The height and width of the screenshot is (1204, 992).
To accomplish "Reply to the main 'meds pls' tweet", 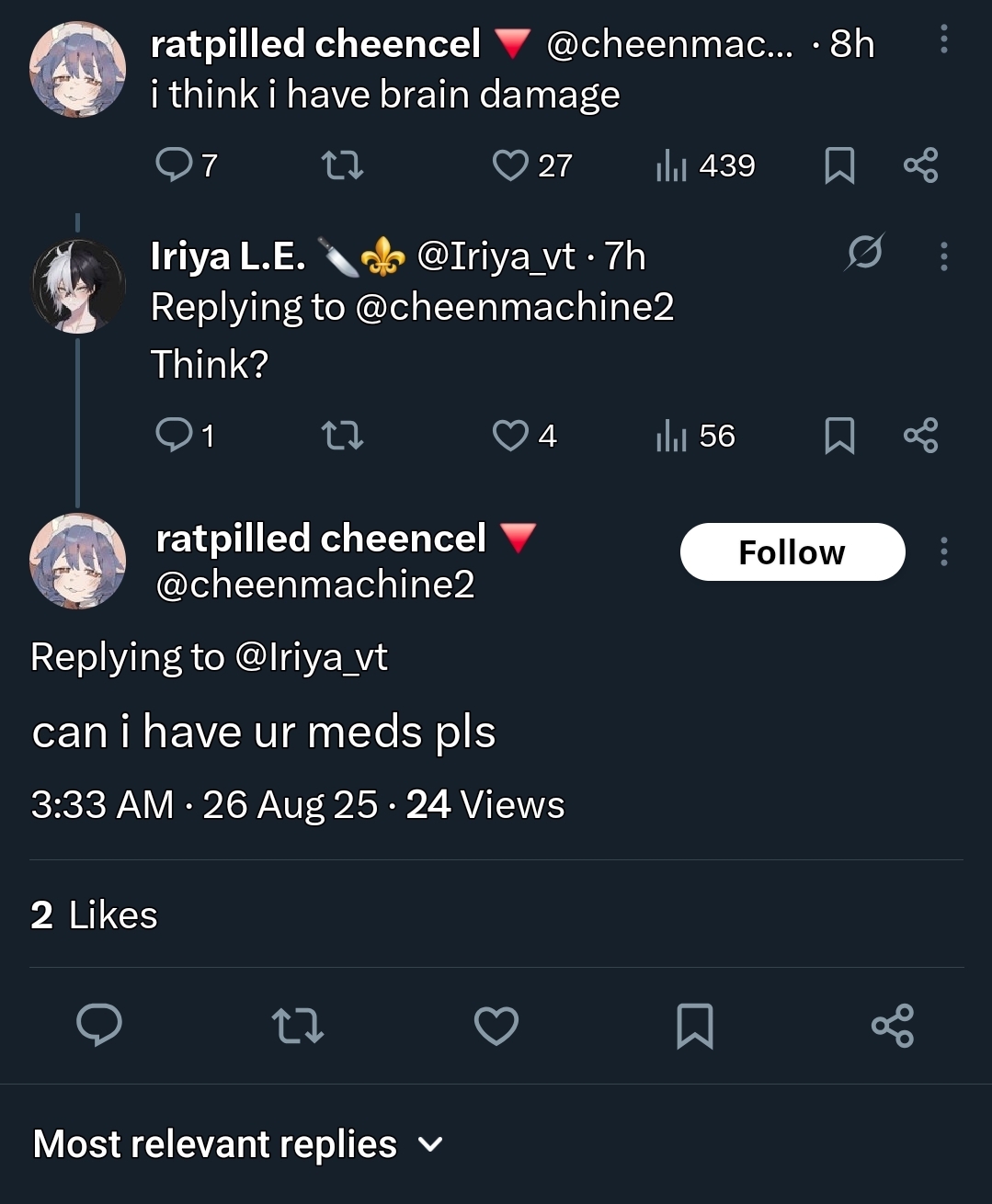I will [x=99, y=1026].
